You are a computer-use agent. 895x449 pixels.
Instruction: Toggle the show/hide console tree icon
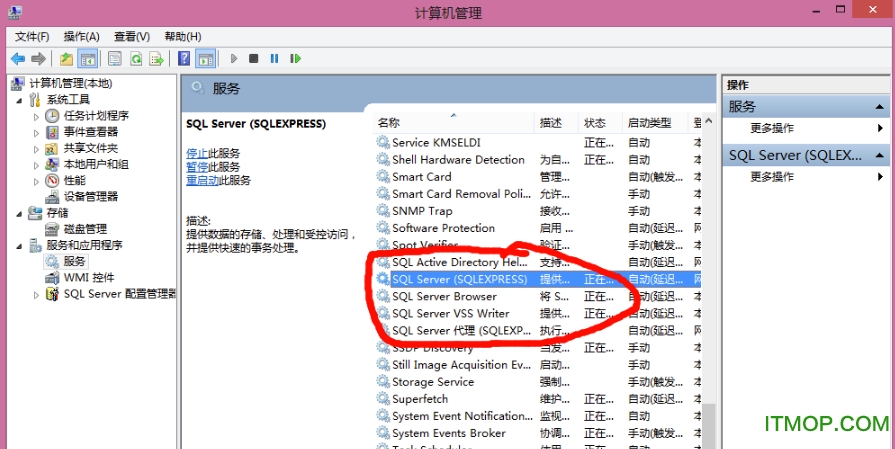(87, 58)
